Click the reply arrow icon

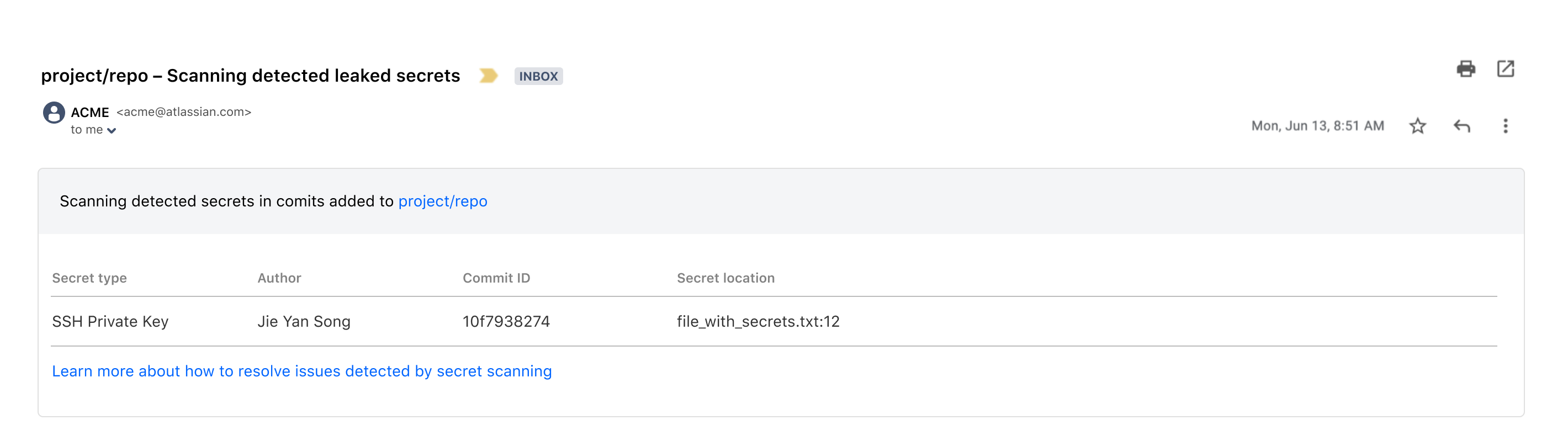click(x=1462, y=126)
